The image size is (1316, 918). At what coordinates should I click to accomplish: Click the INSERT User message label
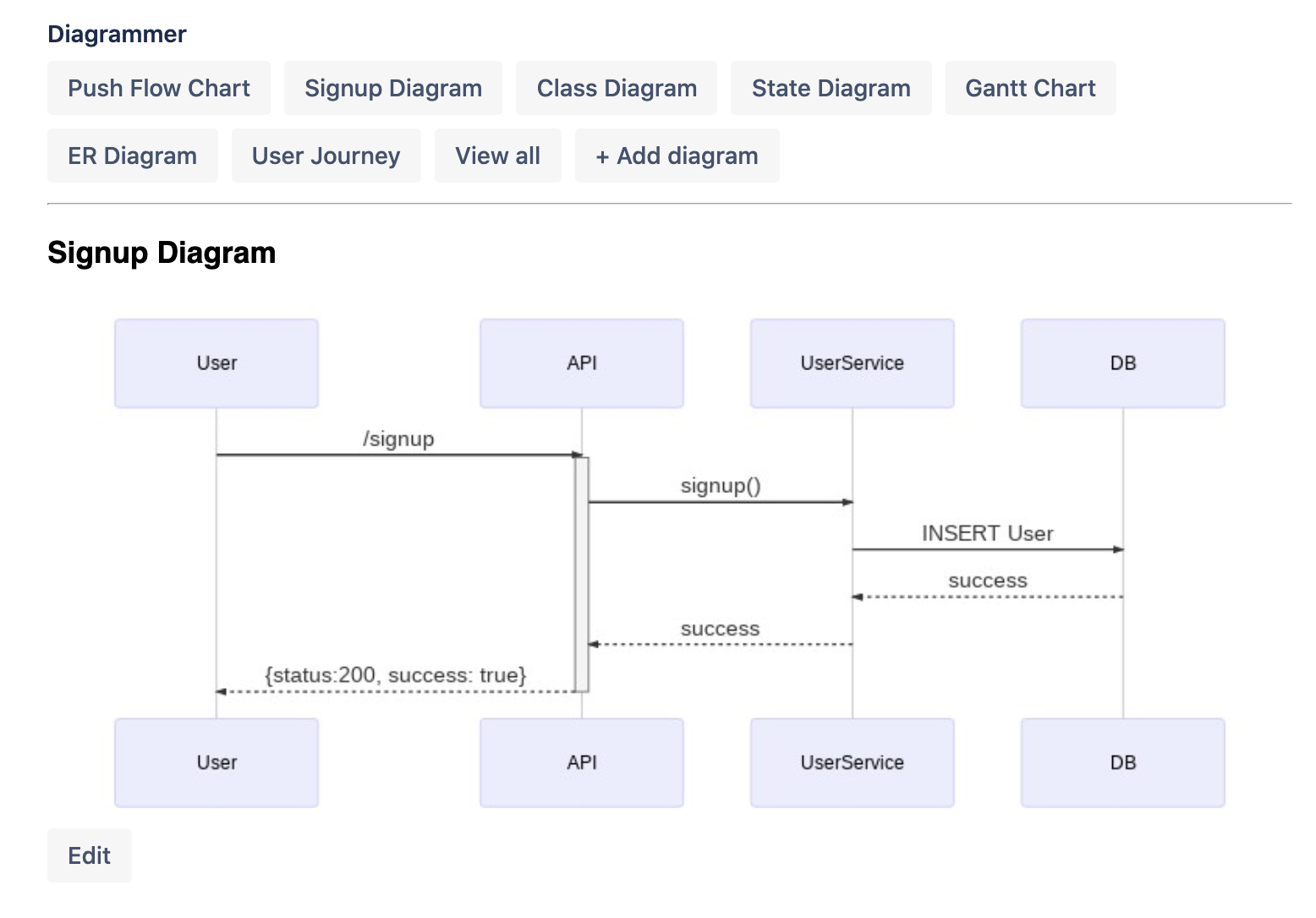tap(987, 533)
